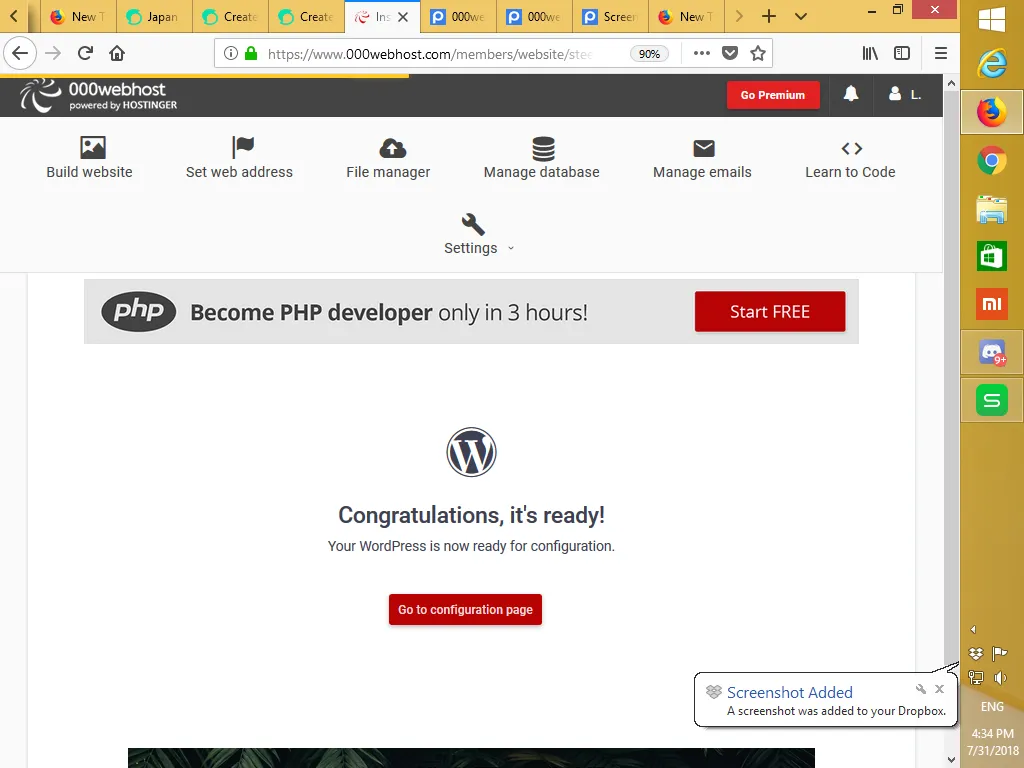The height and width of the screenshot is (768, 1024).
Task: Save page to Pocket
Action: tap(729, 53)
